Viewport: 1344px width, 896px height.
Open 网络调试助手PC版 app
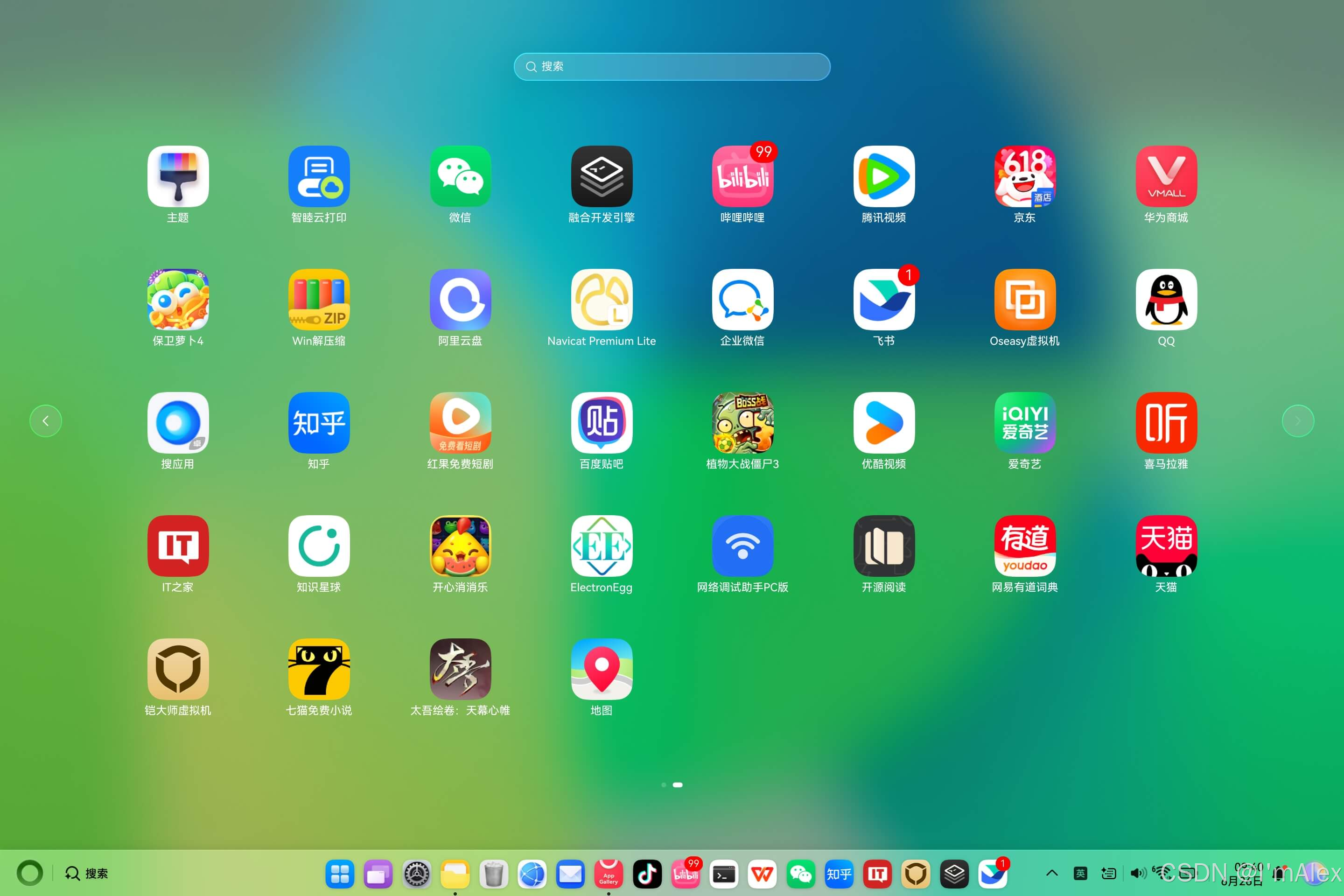click(x=742, y=546)
